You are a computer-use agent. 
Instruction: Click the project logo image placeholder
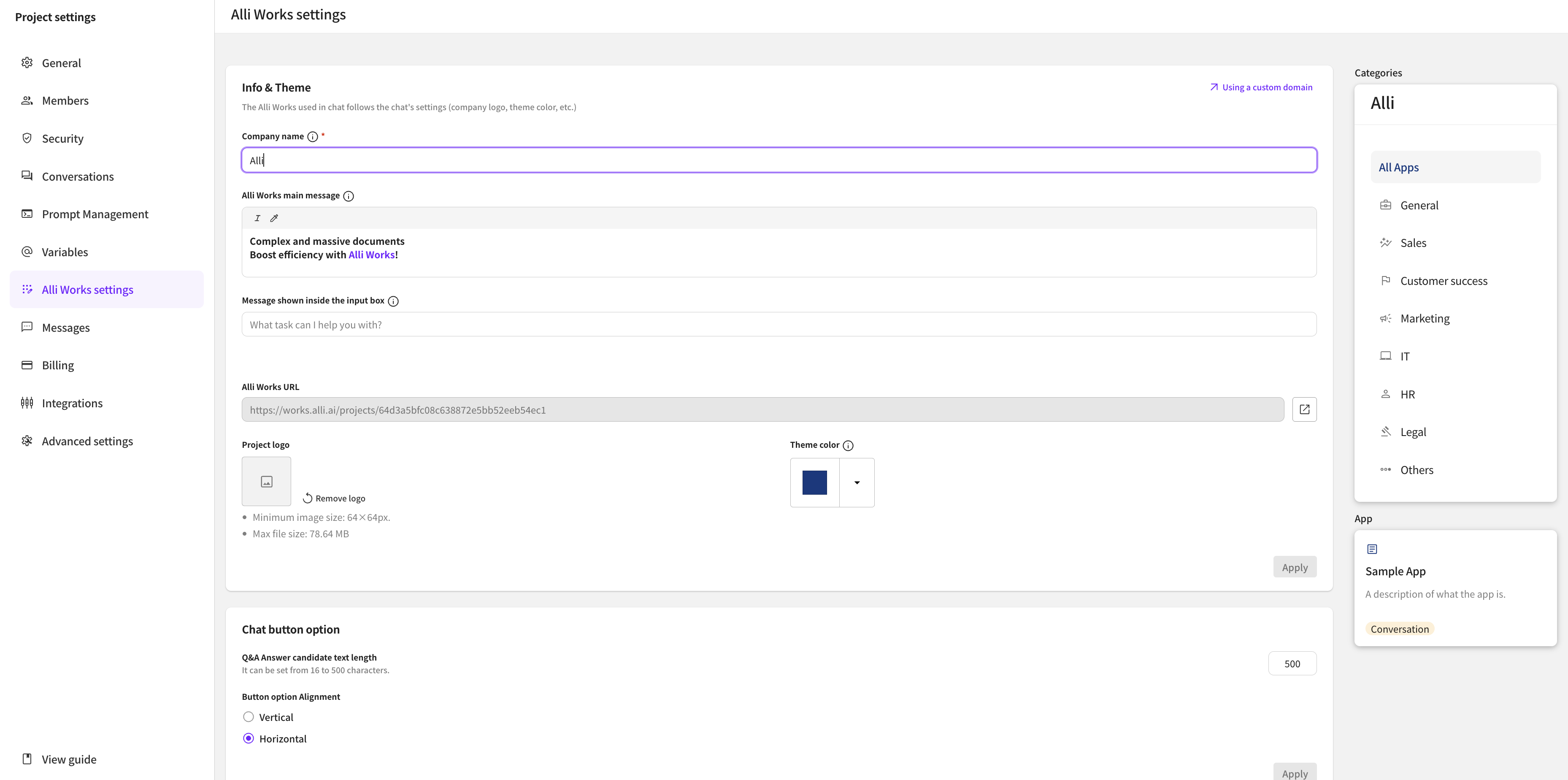(x=266, y=482)
